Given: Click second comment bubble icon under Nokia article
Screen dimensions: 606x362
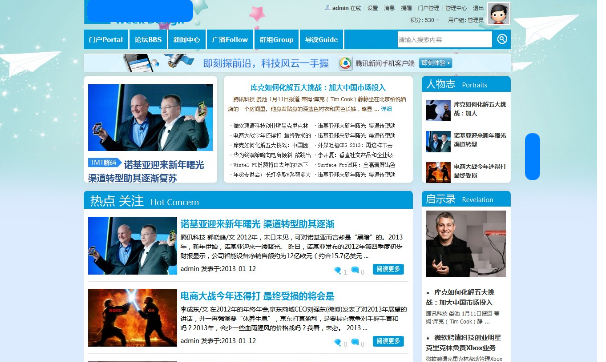Looking at the screenshot, I should coord(355,270).
